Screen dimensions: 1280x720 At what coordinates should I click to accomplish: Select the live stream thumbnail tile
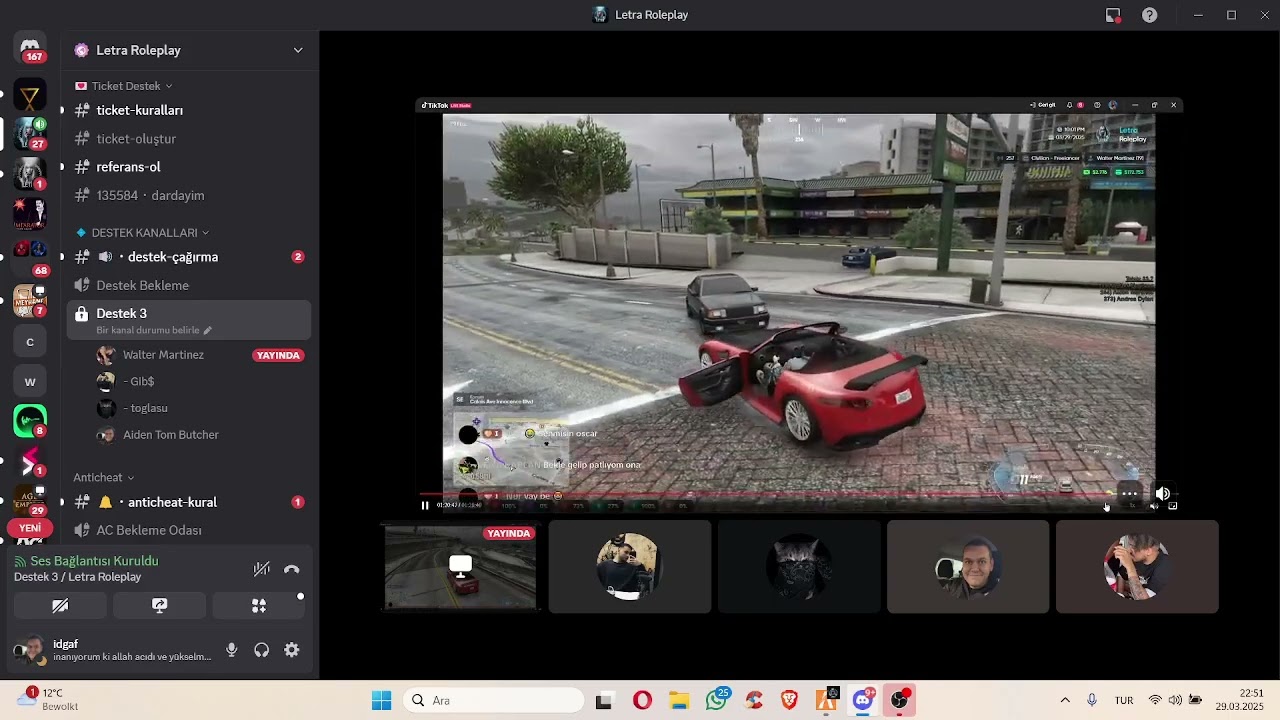460,567
